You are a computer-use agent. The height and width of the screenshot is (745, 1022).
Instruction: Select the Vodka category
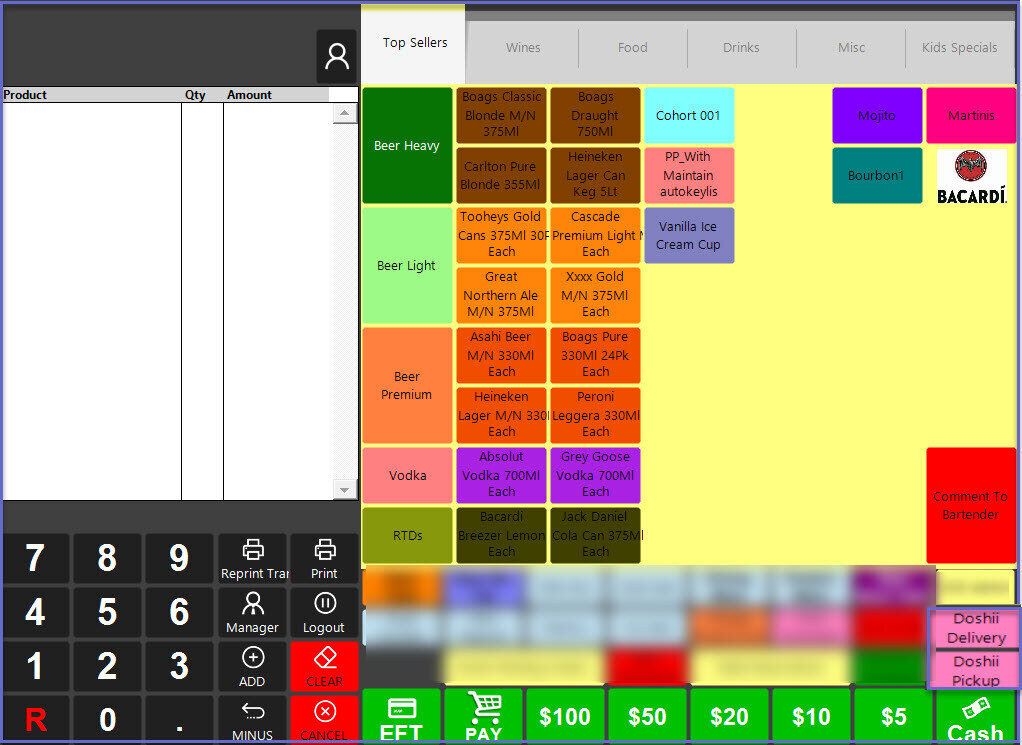[407, 475]
